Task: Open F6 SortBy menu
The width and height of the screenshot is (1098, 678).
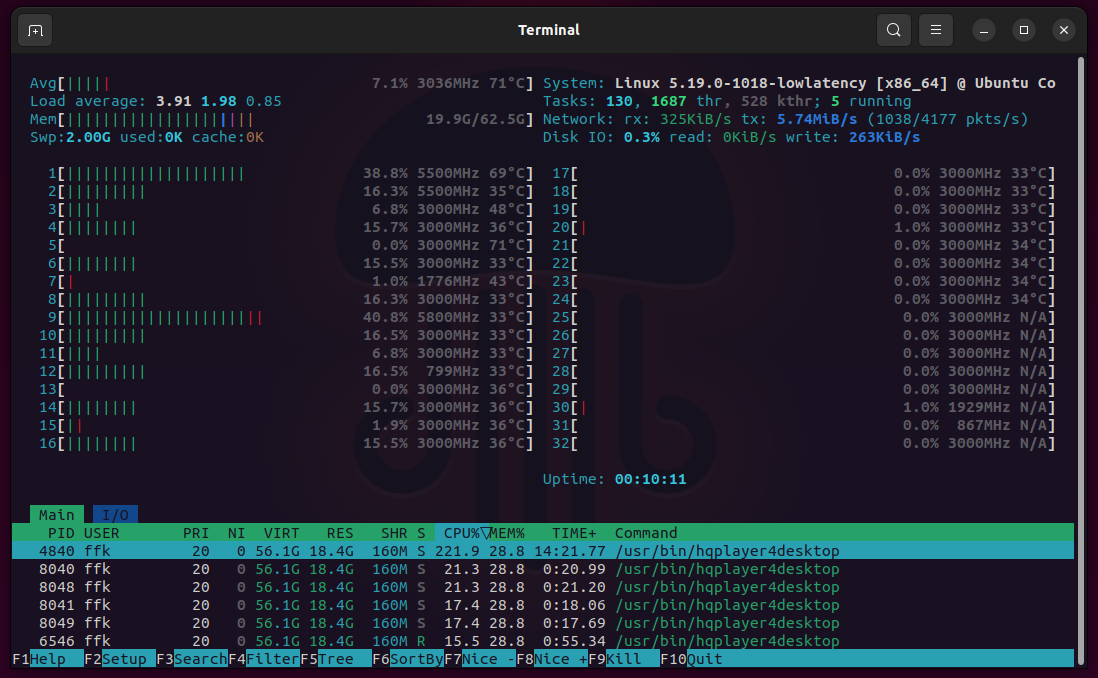Action: pos(412,659)
